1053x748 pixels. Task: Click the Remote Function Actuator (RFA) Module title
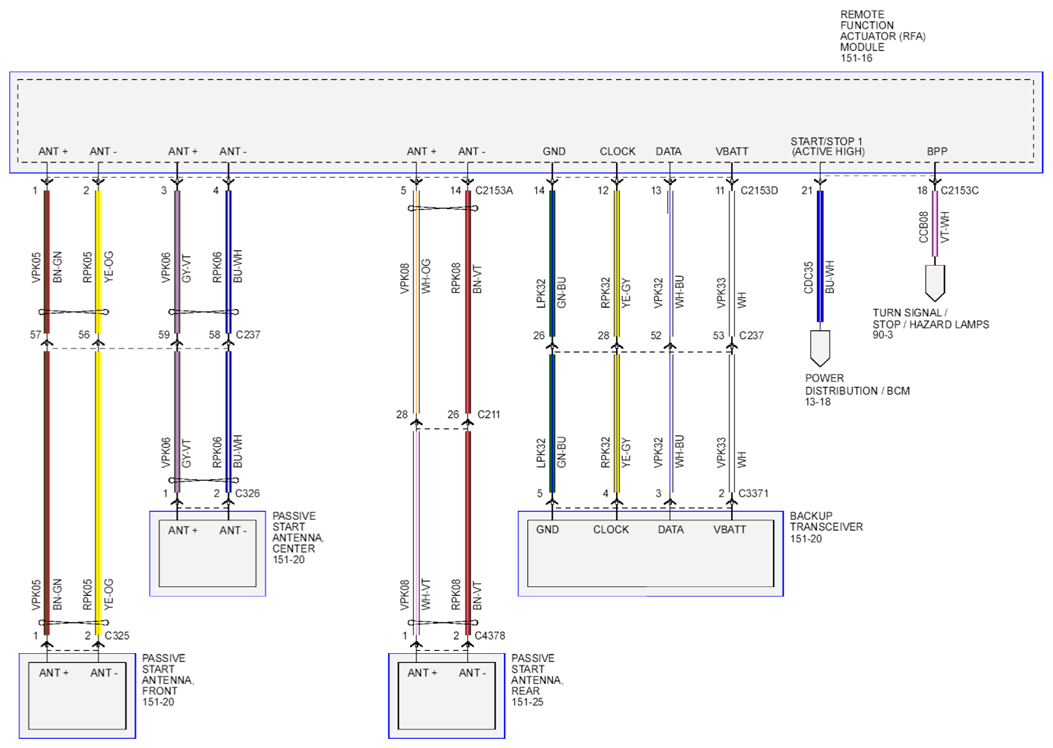(x=882, y=36)
